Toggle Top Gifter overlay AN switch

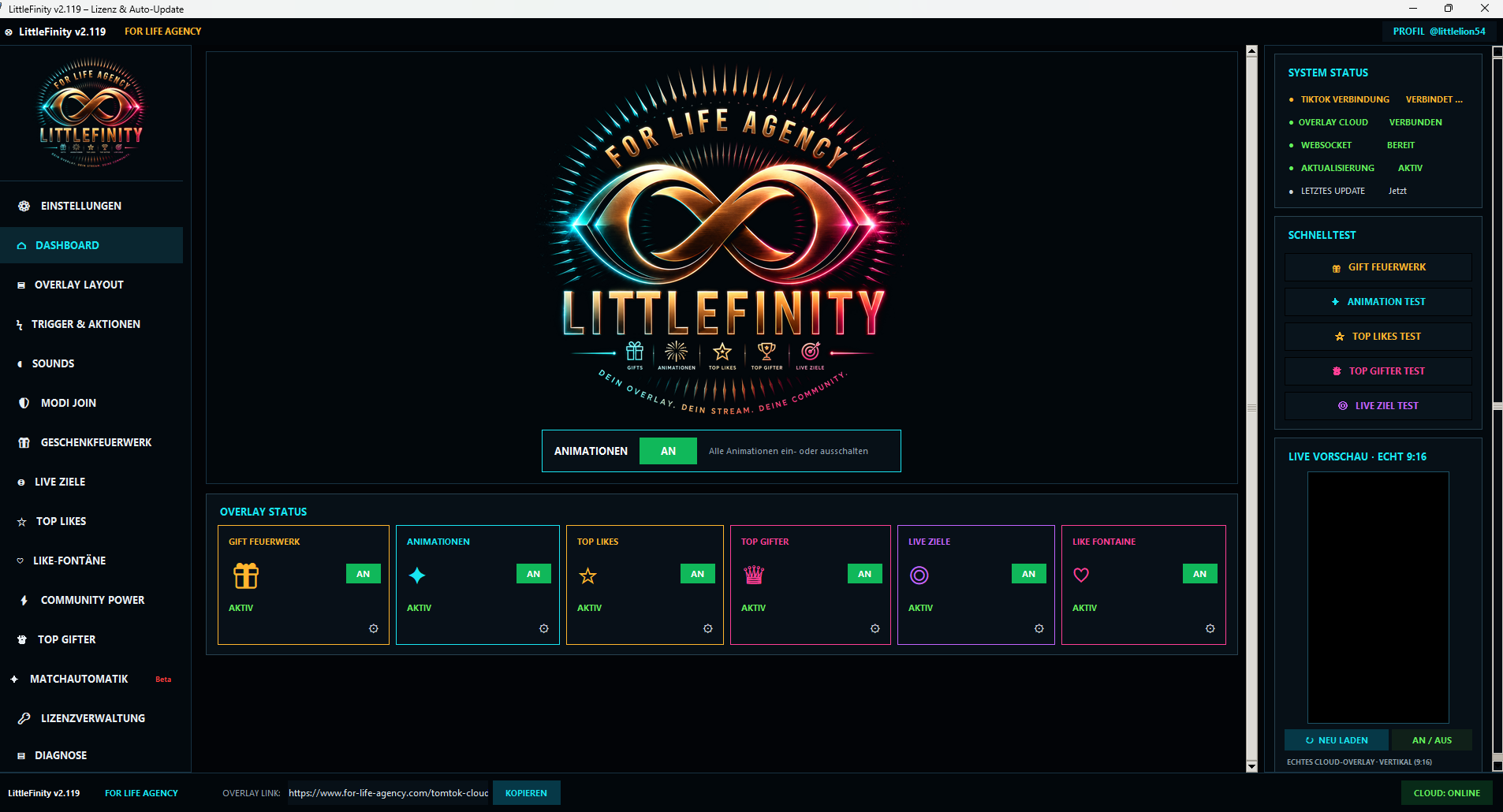(865, 574)
